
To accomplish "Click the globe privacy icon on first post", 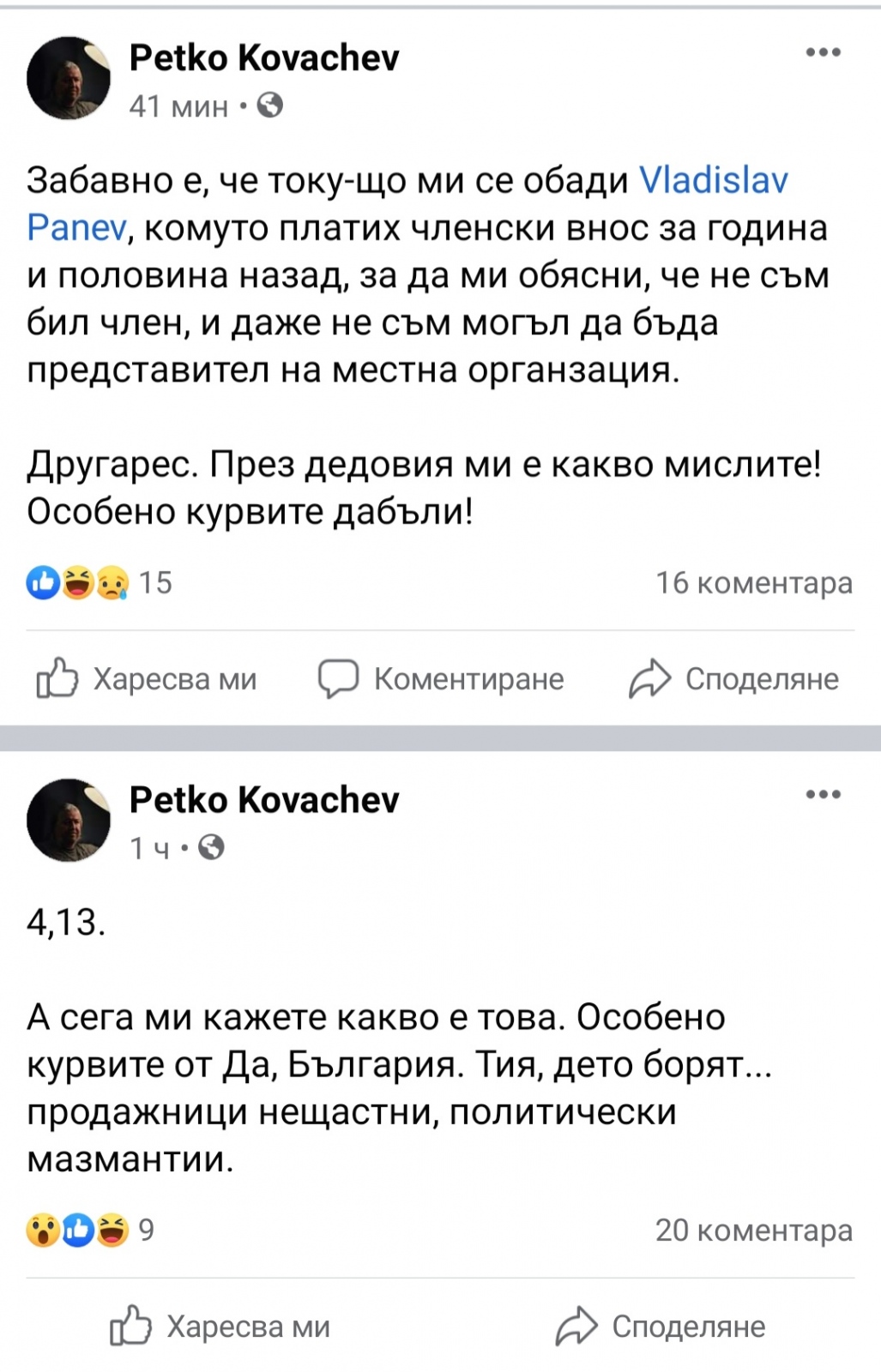I will 270,105.
